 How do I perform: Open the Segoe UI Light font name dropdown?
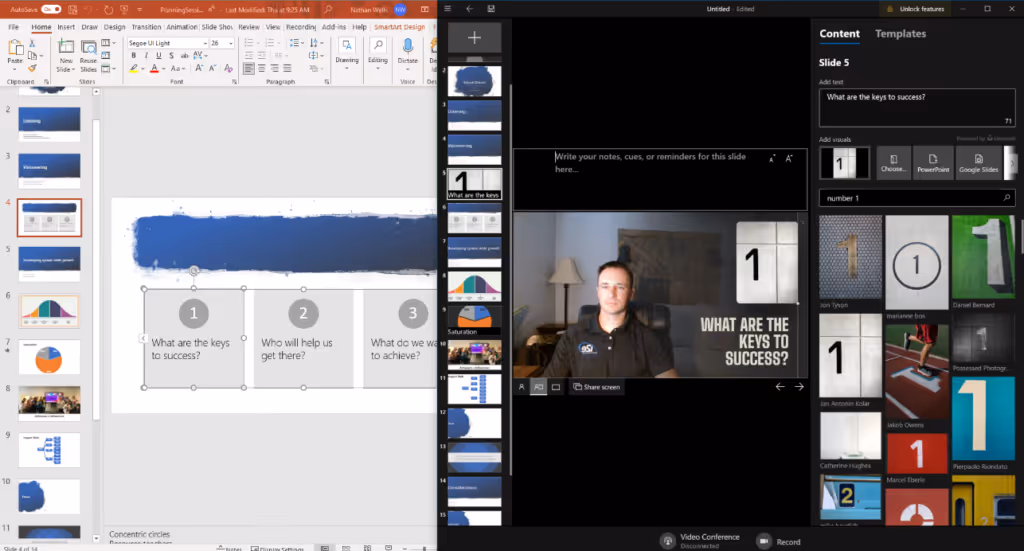[205, 43]
